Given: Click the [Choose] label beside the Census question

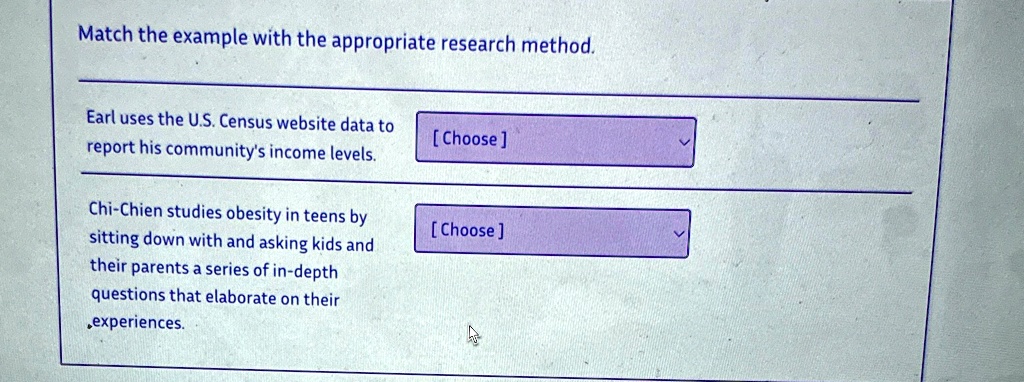Looking at the screenshot, I should (469, 139).
